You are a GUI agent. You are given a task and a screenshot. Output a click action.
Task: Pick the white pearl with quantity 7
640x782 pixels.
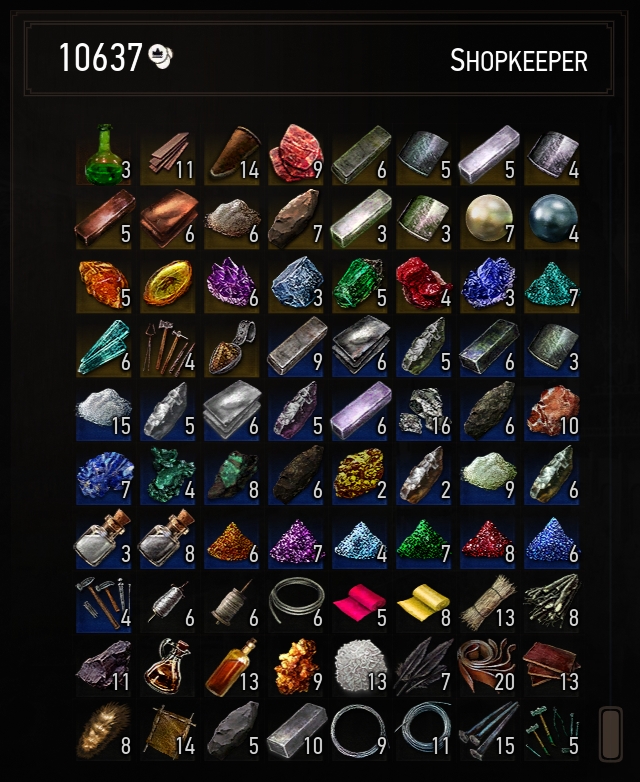click(487, 218)
